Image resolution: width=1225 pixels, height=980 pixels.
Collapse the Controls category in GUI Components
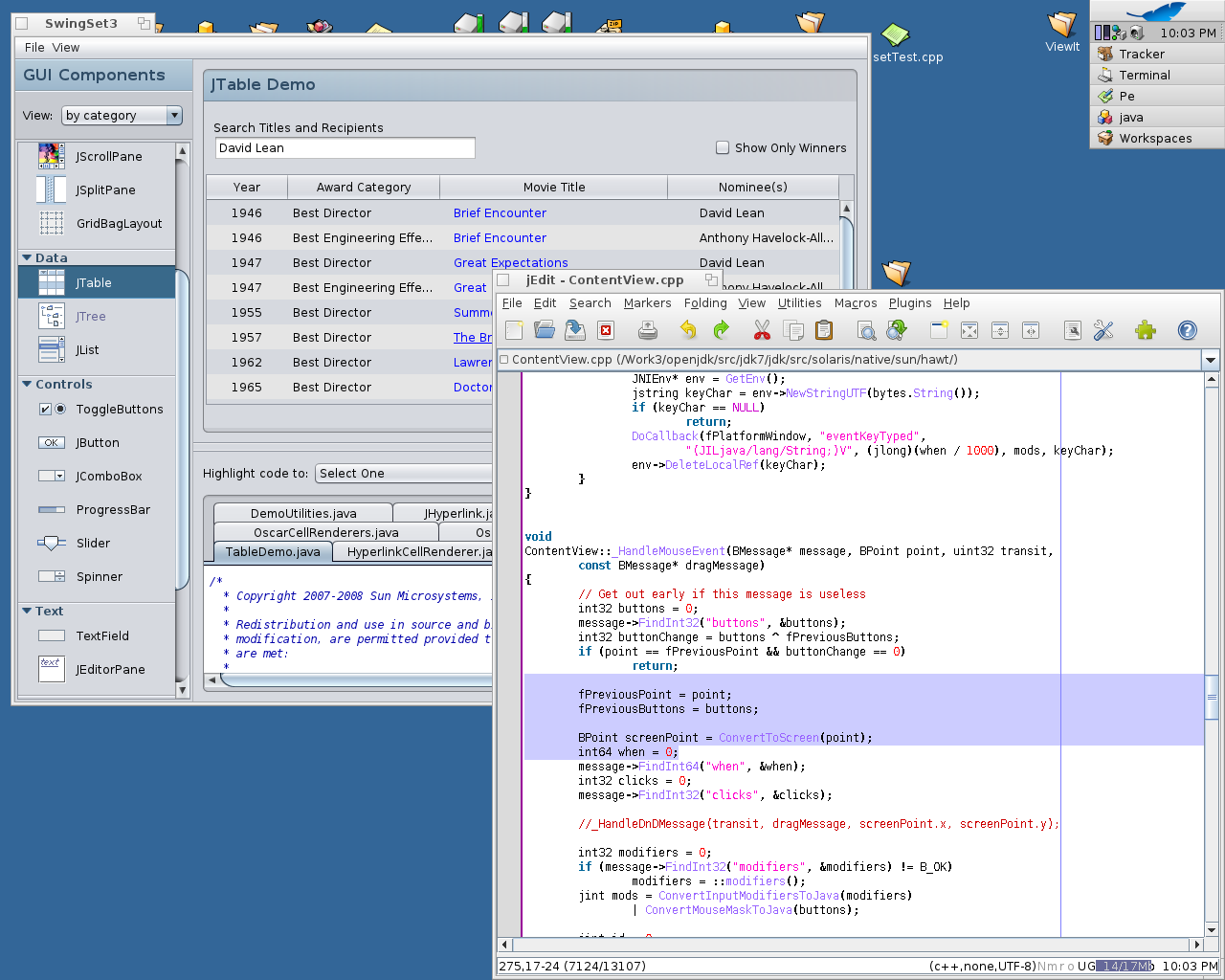point(27,384)
